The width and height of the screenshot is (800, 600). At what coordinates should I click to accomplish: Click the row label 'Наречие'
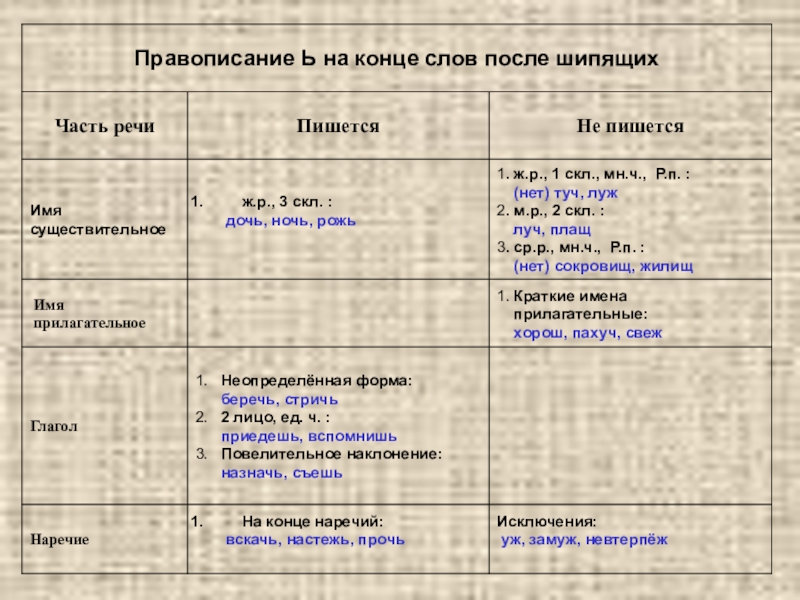(x=60, y=539)
